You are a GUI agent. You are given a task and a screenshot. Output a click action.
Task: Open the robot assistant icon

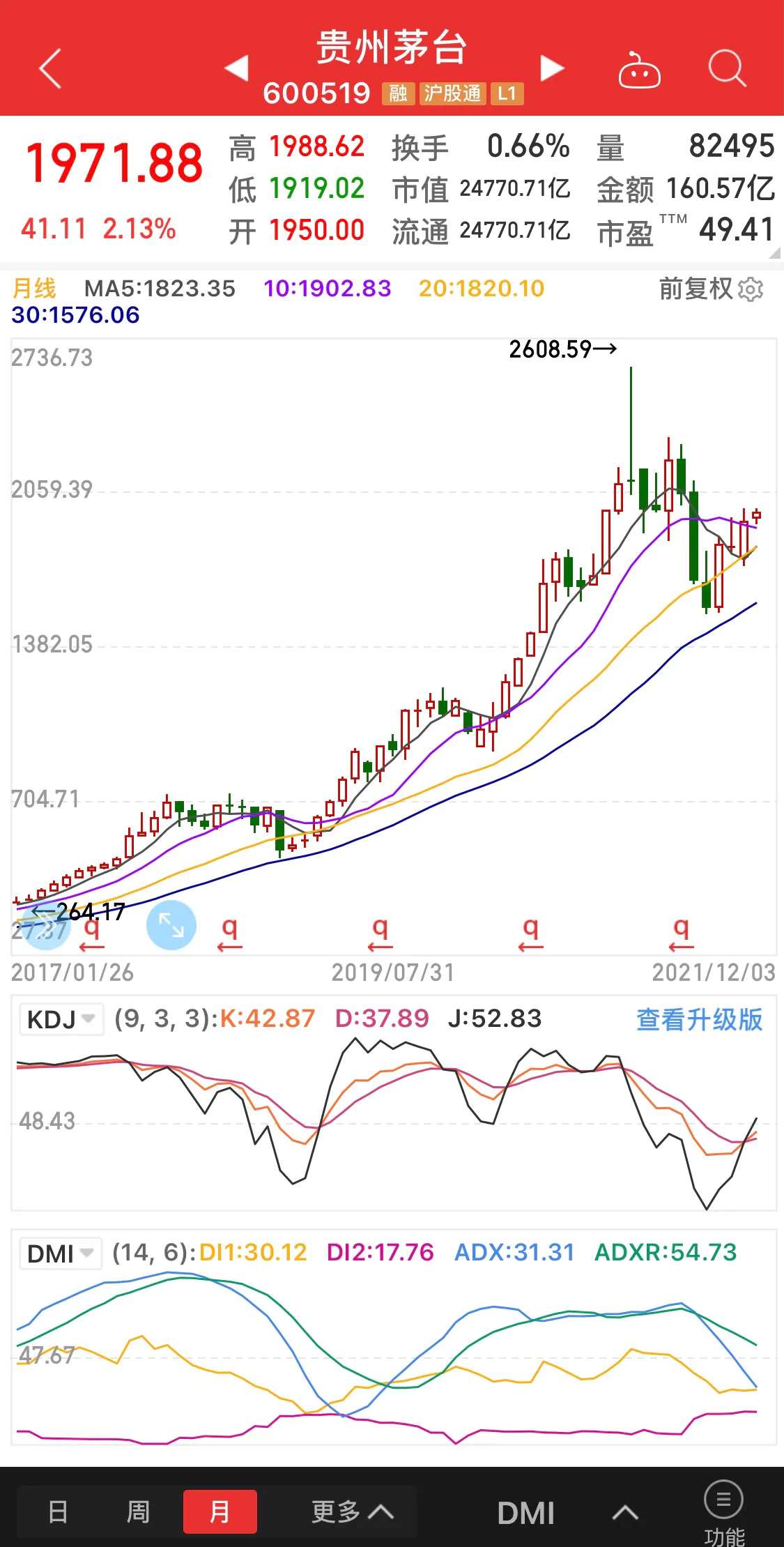coord(639,70)
